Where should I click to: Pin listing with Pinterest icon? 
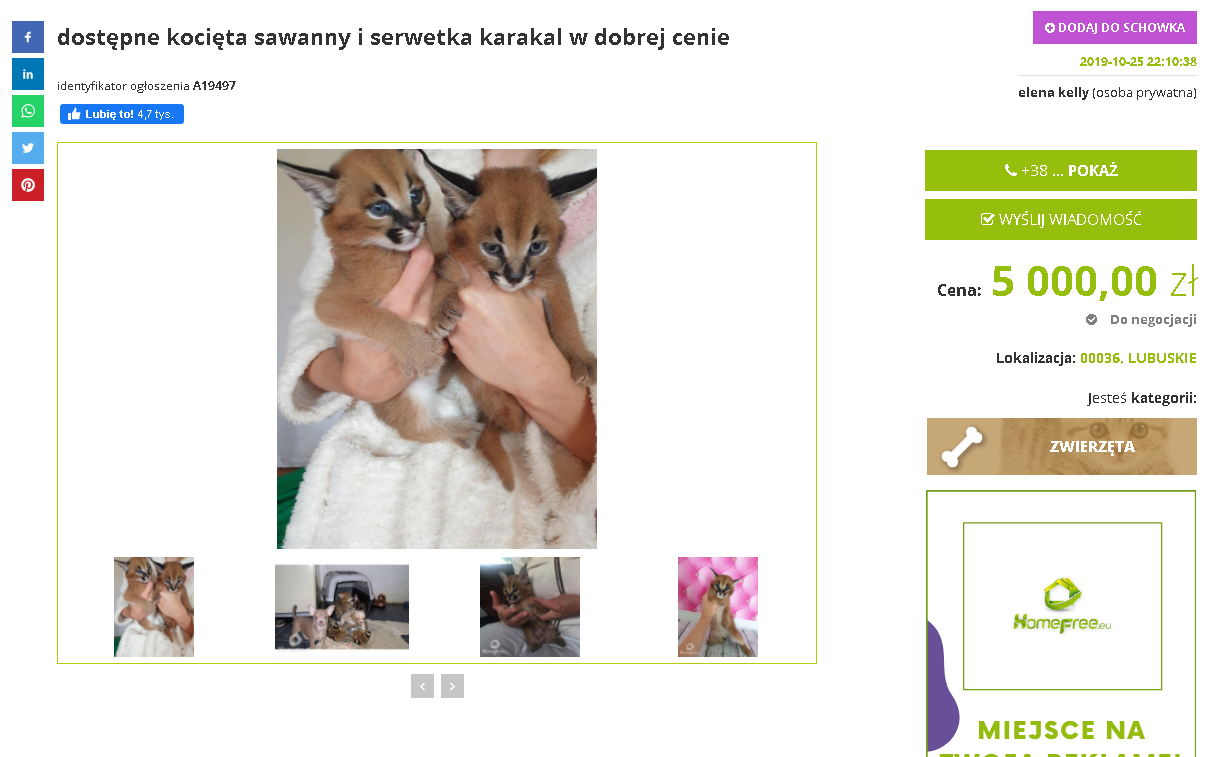tap(28, 185)
